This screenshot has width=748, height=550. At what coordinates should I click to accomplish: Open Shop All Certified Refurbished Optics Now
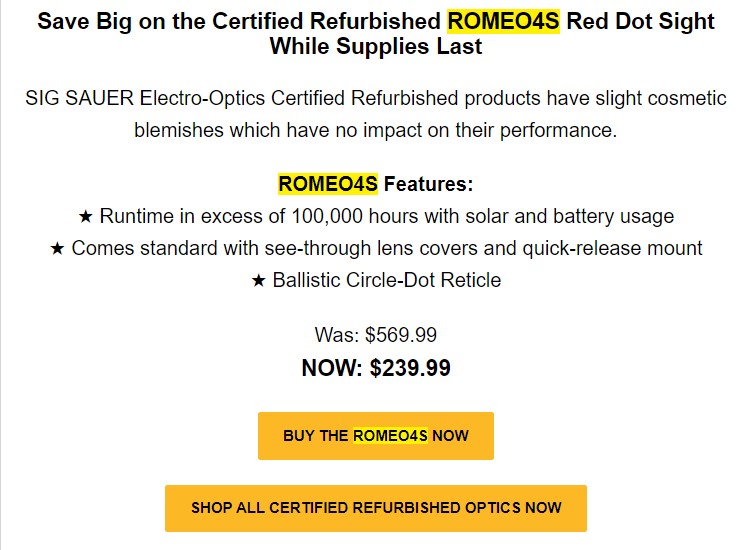(x=375, y=508)
